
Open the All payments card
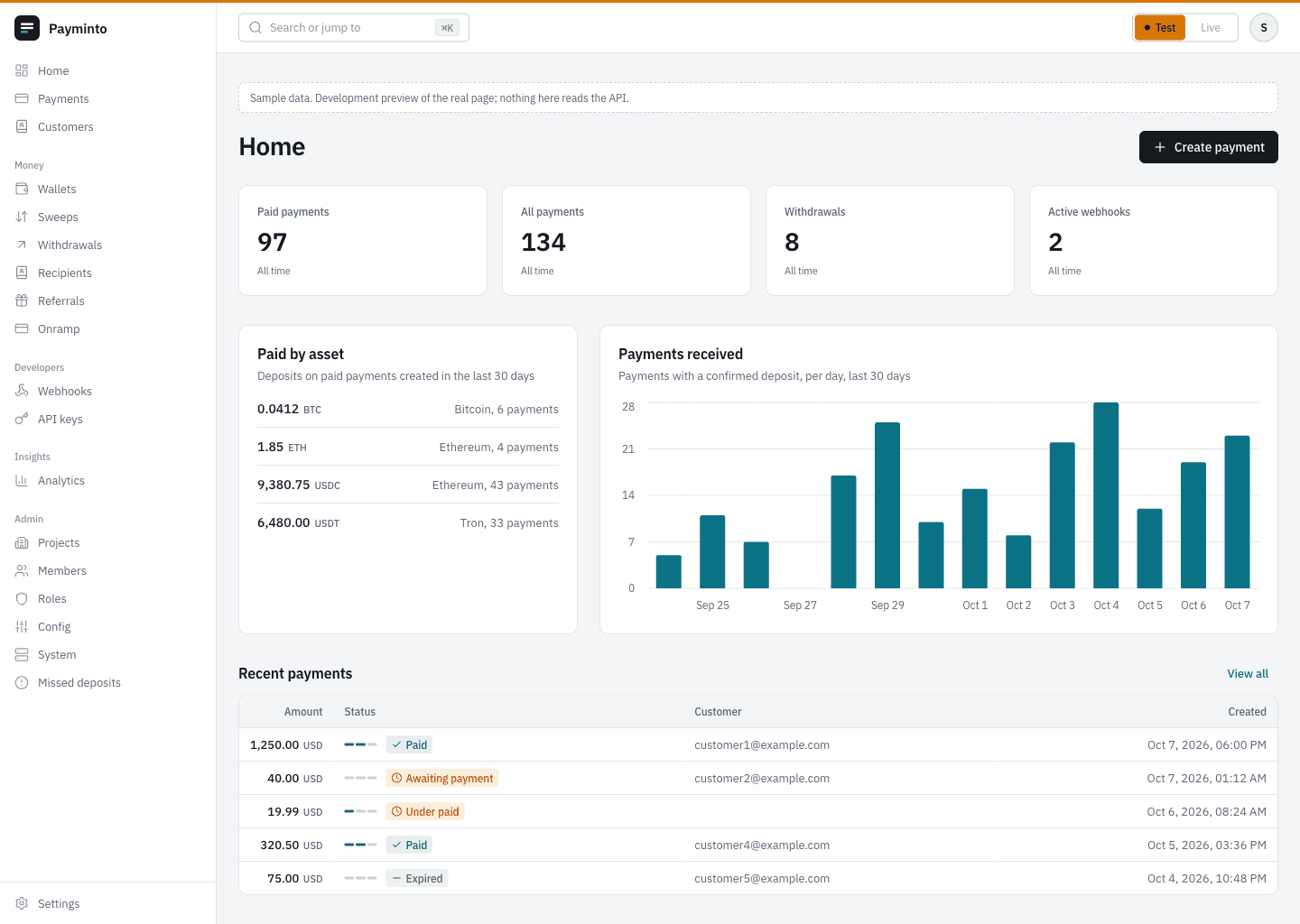[x=627, y=240]
